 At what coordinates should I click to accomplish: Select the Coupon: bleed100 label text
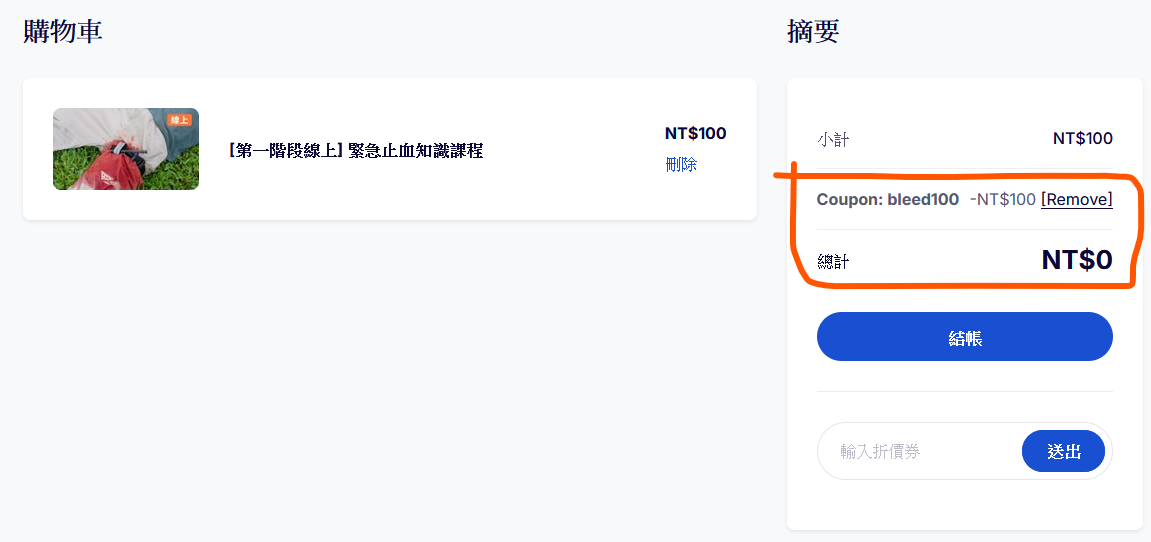tap(887, 199)
